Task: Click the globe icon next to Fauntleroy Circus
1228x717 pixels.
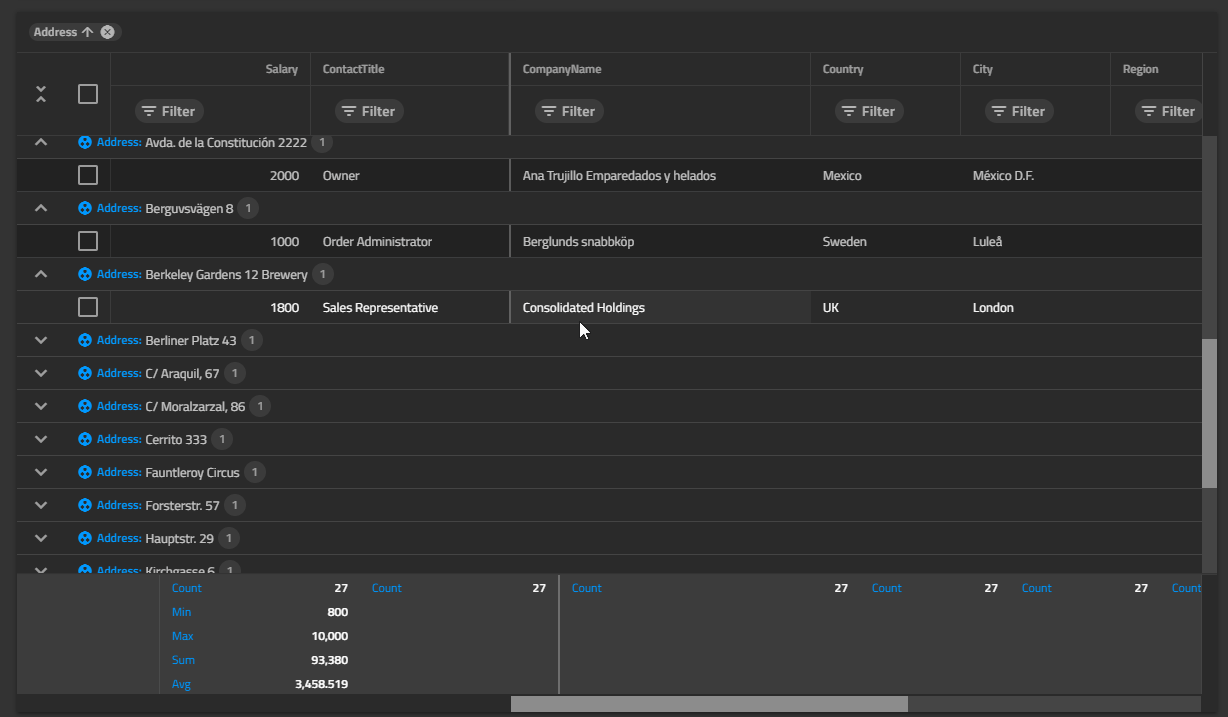Action: click(x=84, y=472)
